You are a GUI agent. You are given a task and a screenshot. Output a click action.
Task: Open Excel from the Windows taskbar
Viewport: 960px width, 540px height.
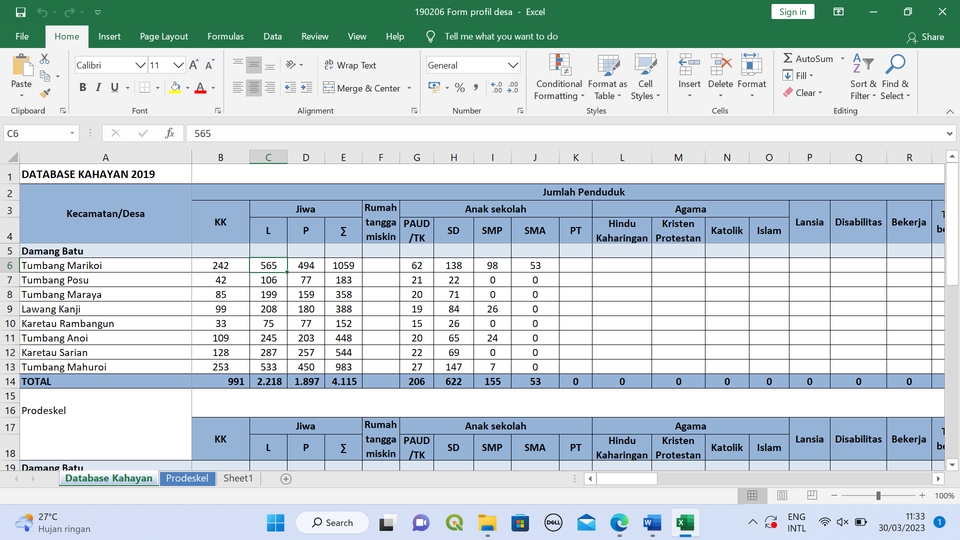click(x=684, y=522)
